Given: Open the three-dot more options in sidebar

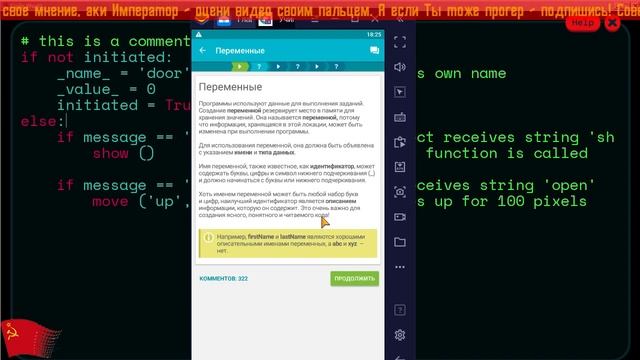Looking at the screenshot, I should click(x=400, y=267).
